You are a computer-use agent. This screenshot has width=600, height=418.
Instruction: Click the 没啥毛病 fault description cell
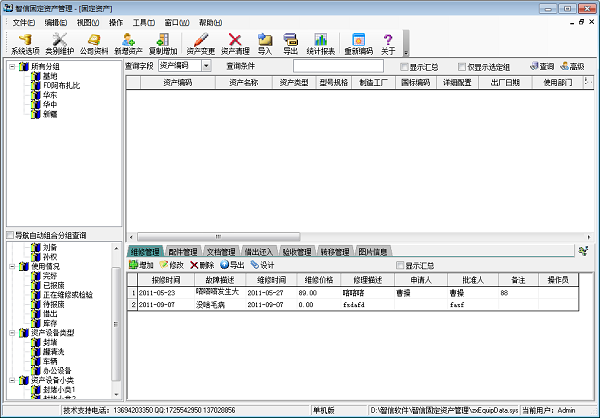220,305
